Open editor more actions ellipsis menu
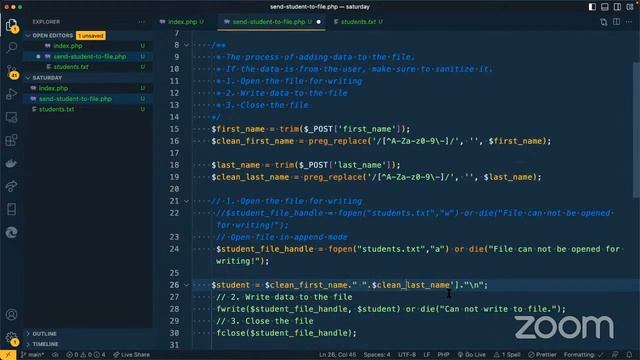This screenshot has height=360, width=640. pos(629,22)
